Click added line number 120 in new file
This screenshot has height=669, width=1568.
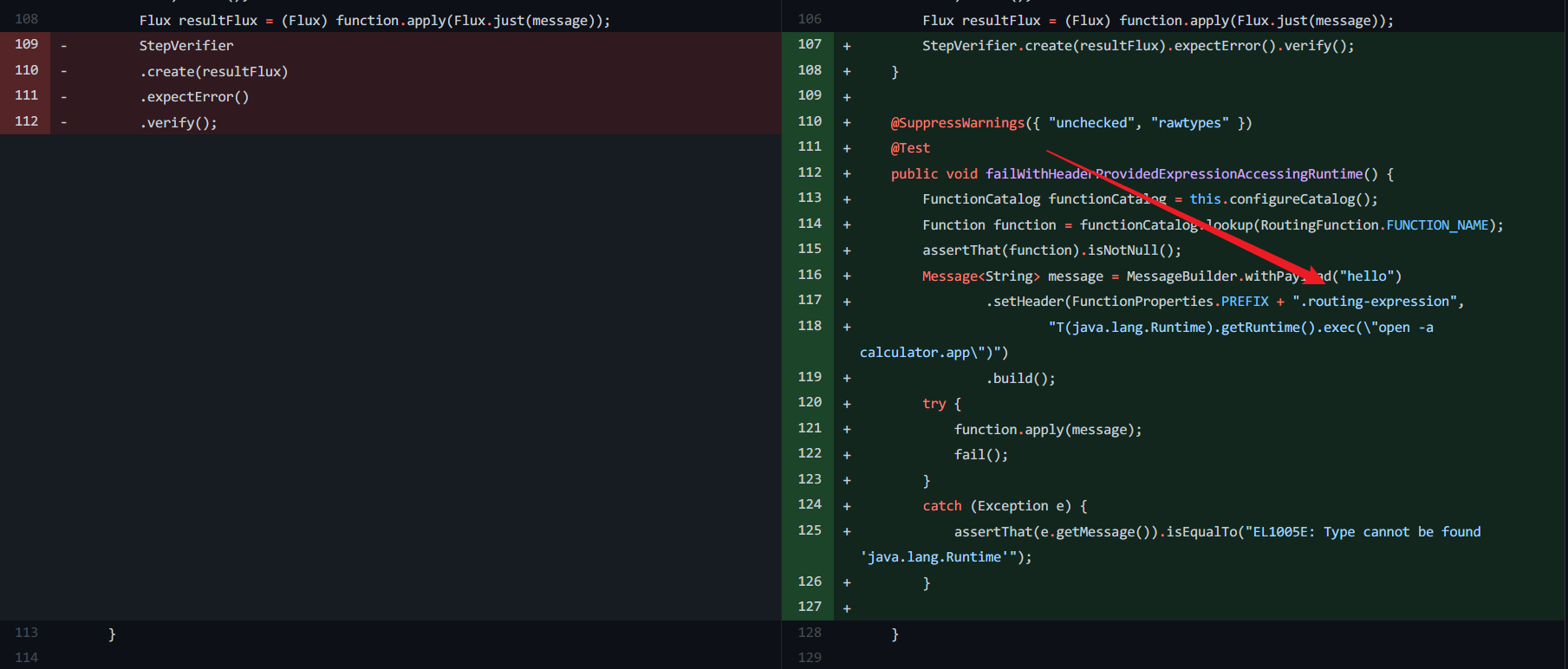(x=810, y=402)
